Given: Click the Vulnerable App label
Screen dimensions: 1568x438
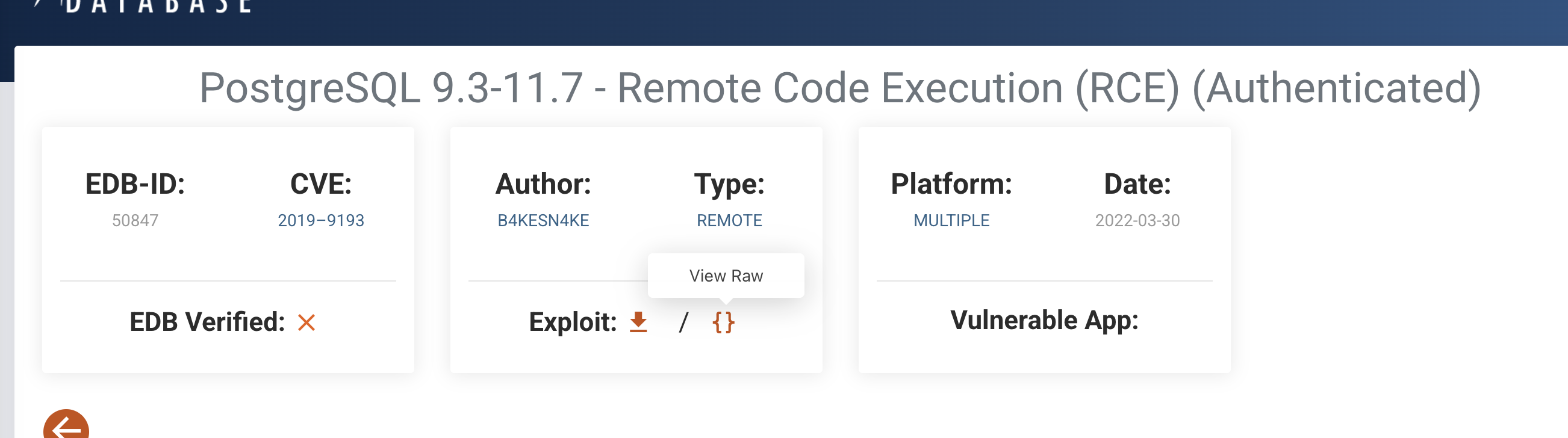Looking at the screenshot, I should pyautogui.click(x=1045, y=320).
